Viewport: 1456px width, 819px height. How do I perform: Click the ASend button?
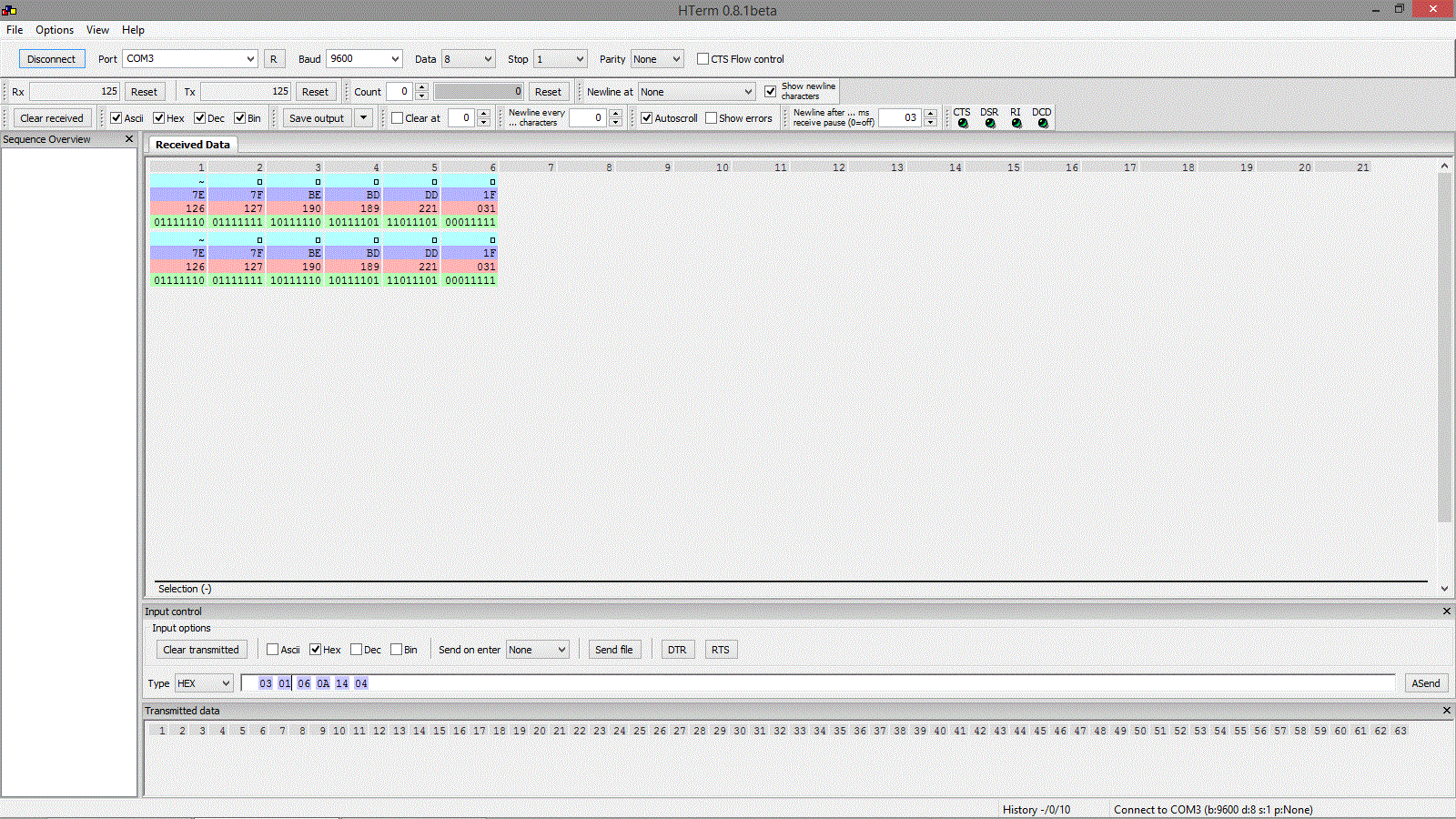point(1426,683)
